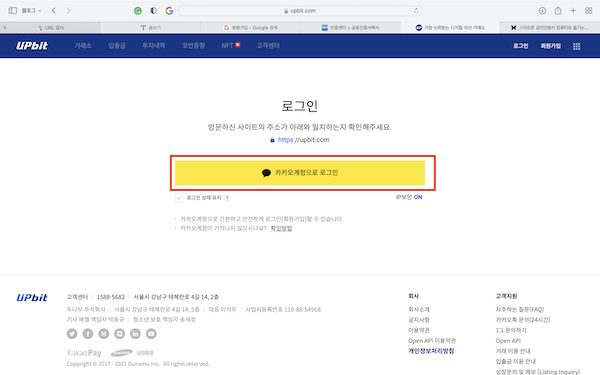Open 고객센터 menu in header
Screen dimensions: 600x375
268,46
